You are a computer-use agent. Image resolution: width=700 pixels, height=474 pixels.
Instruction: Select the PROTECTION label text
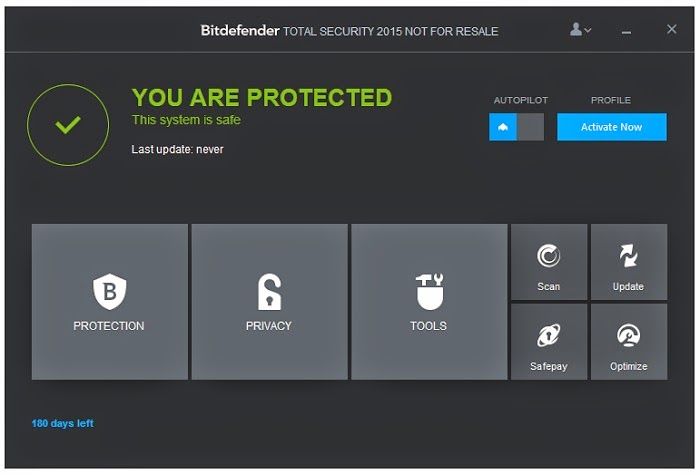click(109, 326)
